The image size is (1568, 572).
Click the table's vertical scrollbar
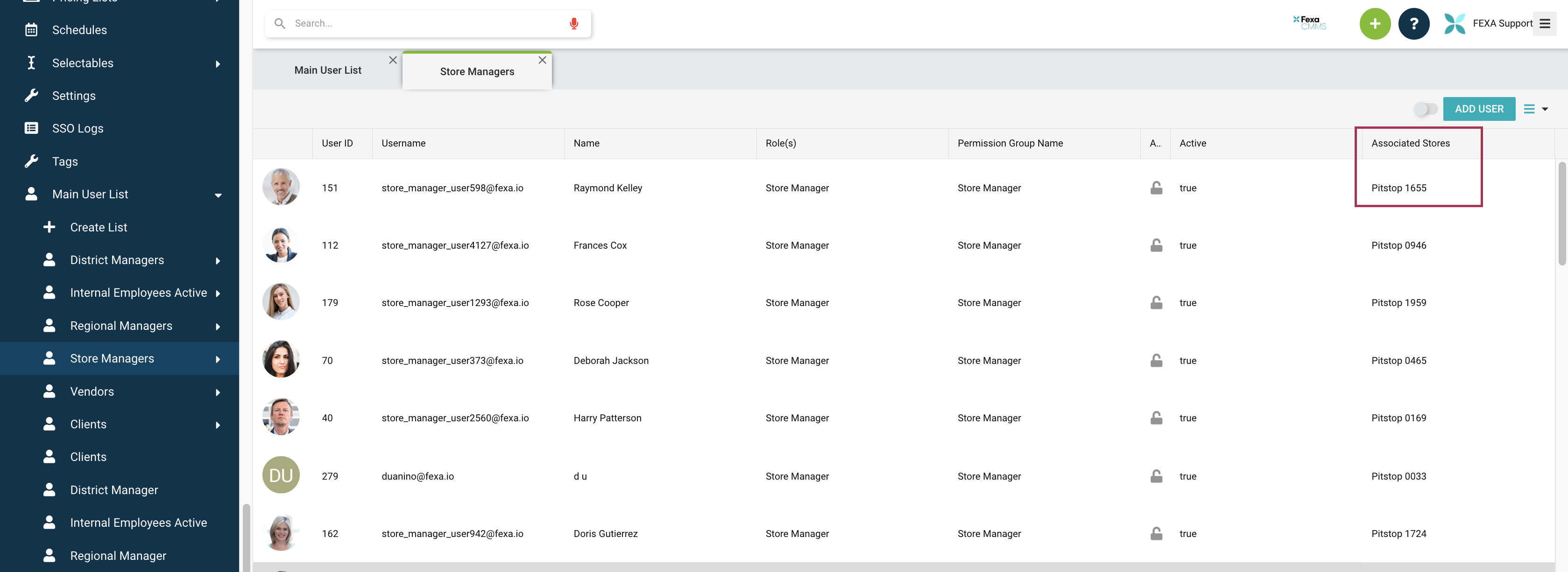tap(1561, 213)
